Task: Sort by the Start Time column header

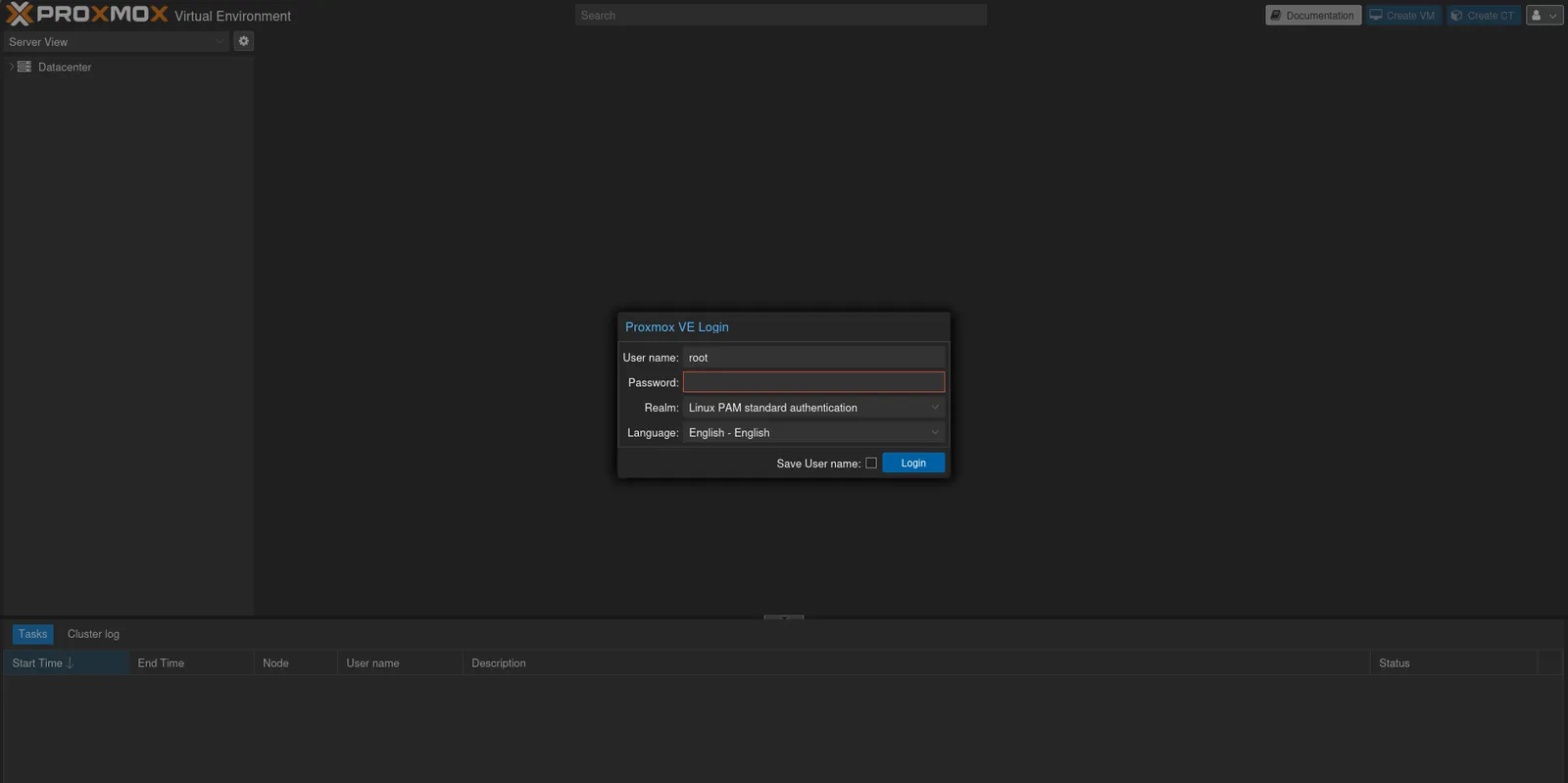Action: click(66, 663)
